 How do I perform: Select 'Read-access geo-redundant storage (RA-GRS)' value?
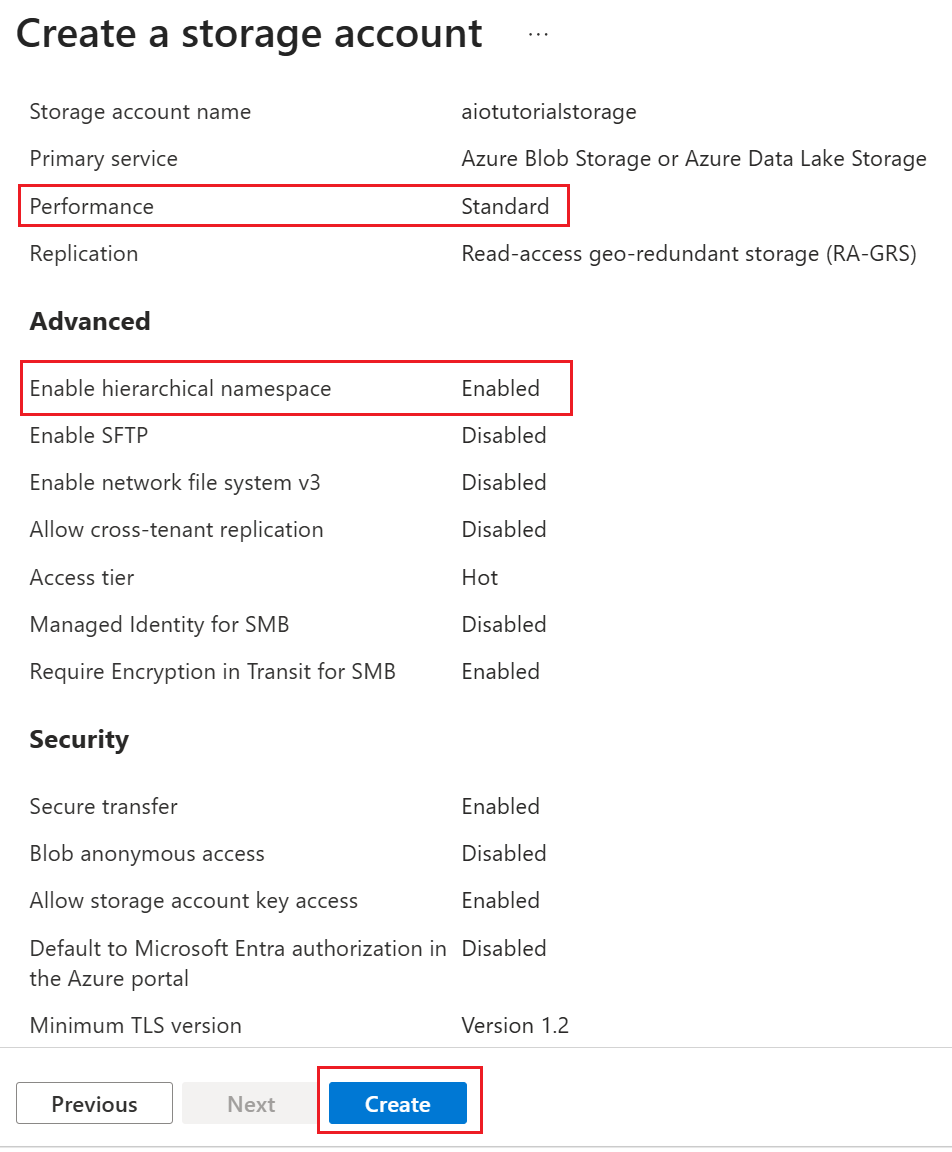689,253
